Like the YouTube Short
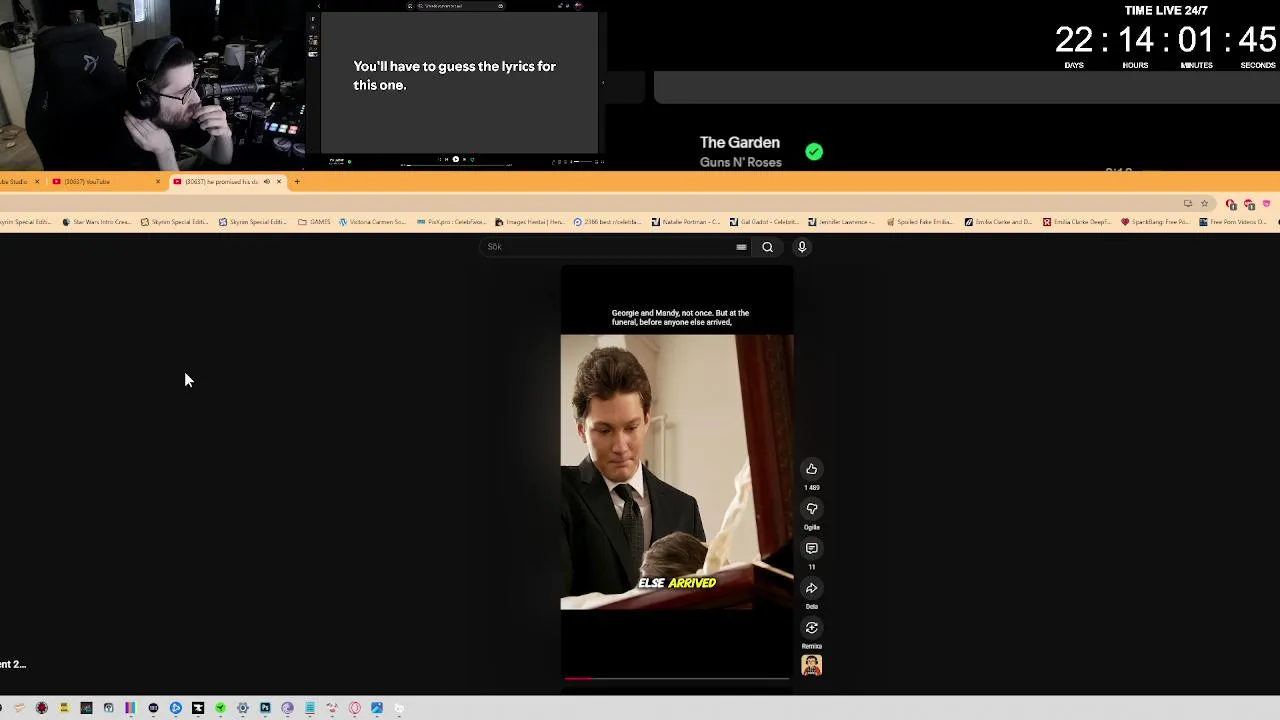This screenshot has height=720, width=1280. click(811, 469)
